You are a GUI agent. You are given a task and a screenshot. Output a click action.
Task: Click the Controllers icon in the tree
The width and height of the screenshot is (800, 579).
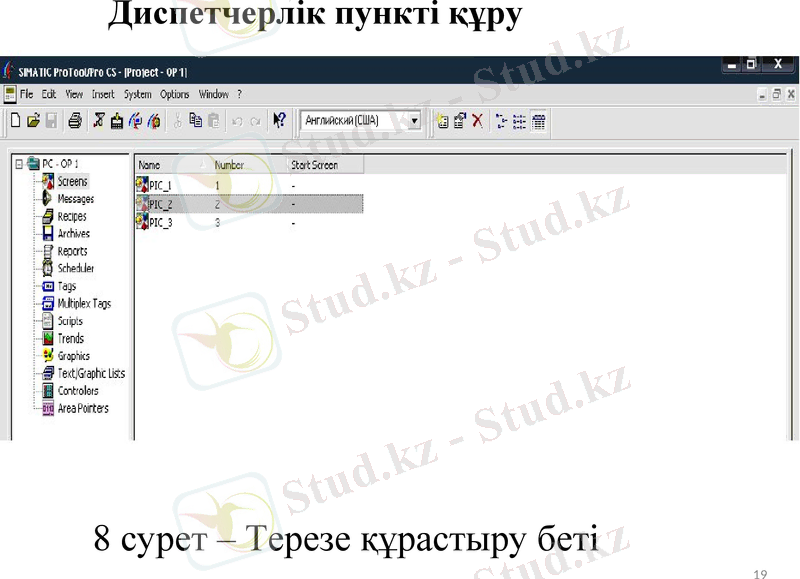[x=48, y=390]
